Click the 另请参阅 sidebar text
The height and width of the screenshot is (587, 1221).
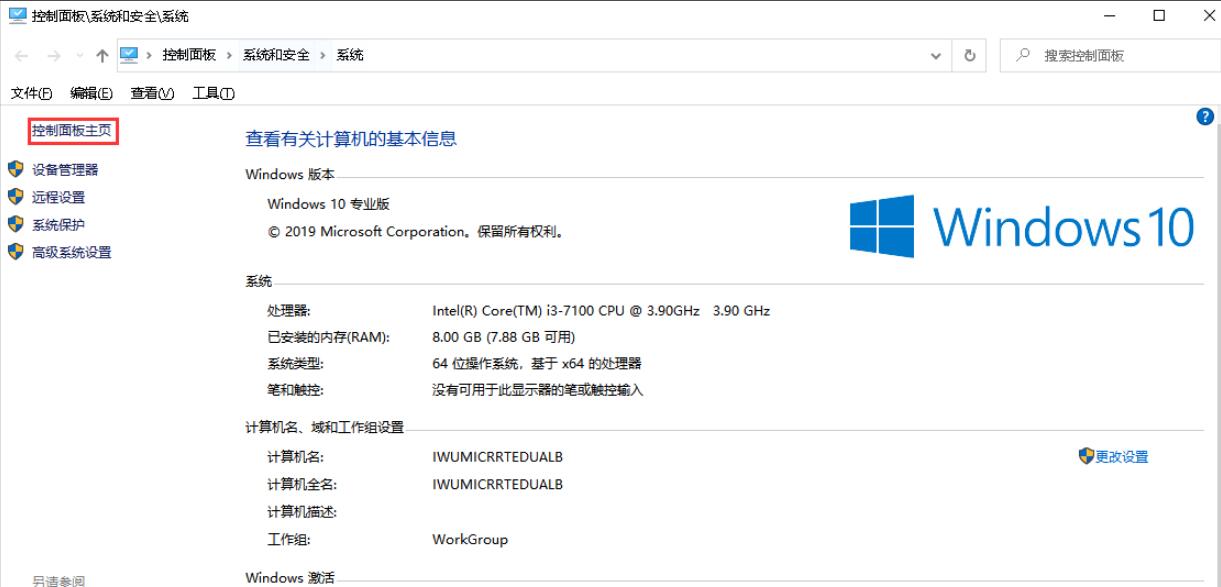[58, 580]
